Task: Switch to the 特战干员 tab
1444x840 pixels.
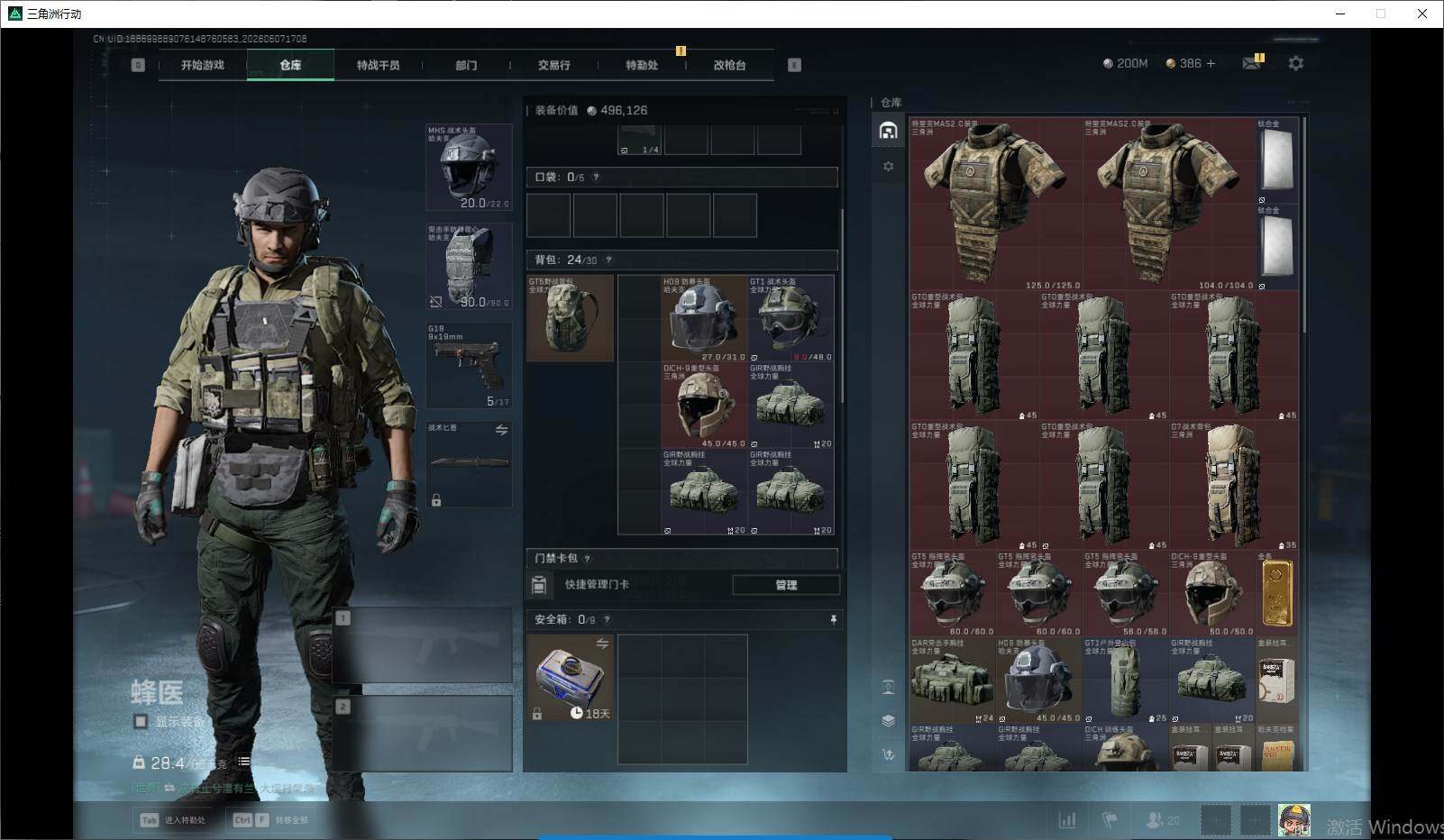Action: coord(378,65)
